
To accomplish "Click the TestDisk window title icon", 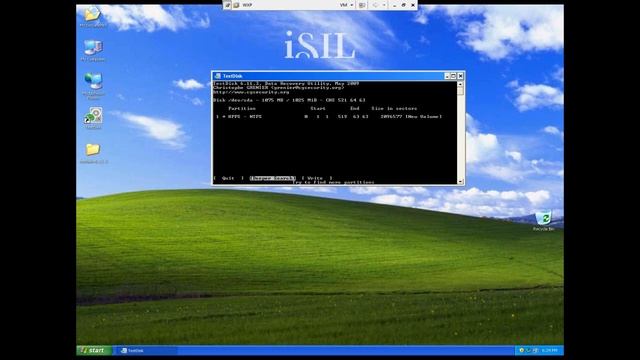I will point(218,76).
